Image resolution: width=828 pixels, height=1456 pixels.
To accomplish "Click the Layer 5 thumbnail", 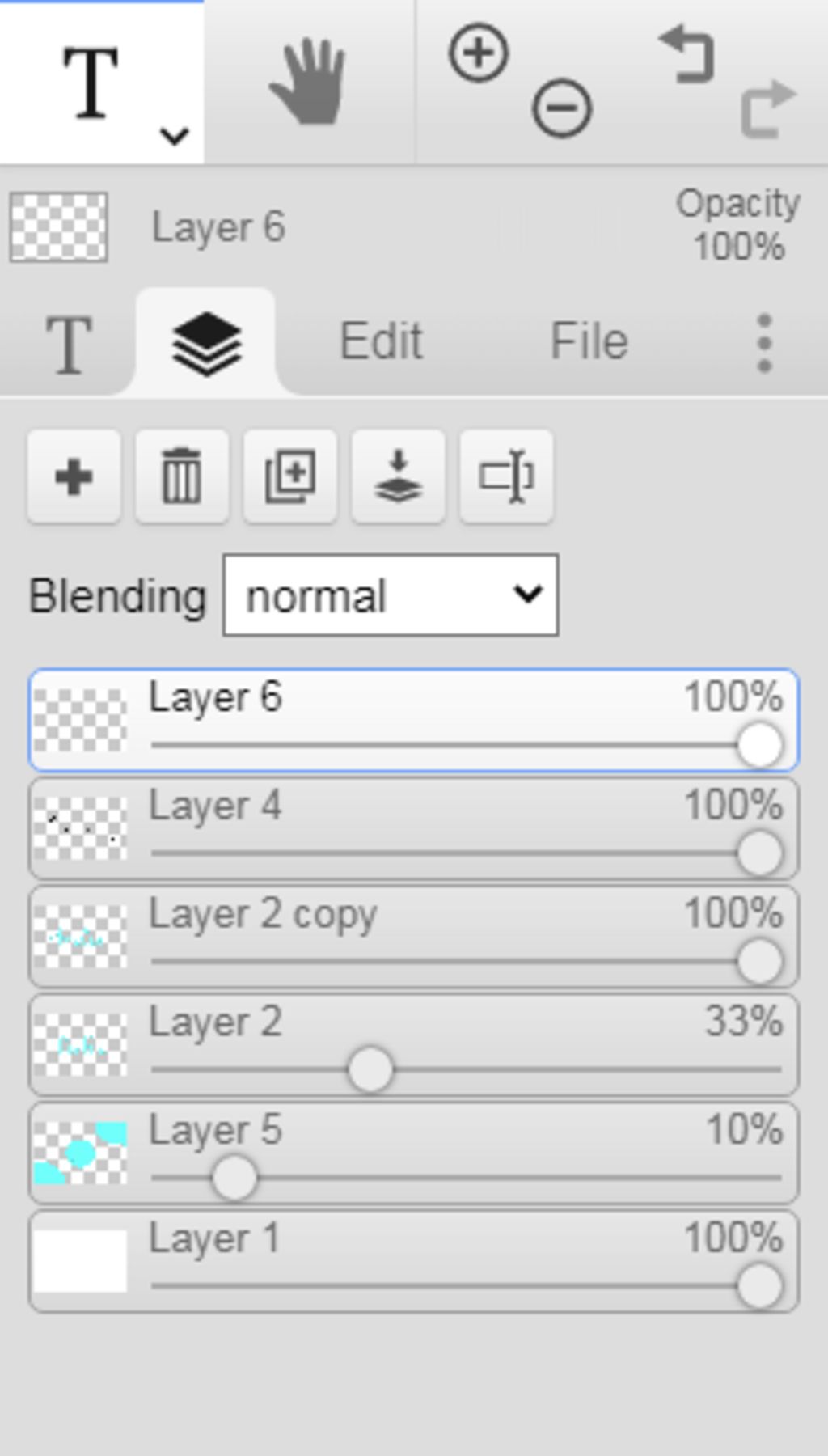I will 80,1153.
